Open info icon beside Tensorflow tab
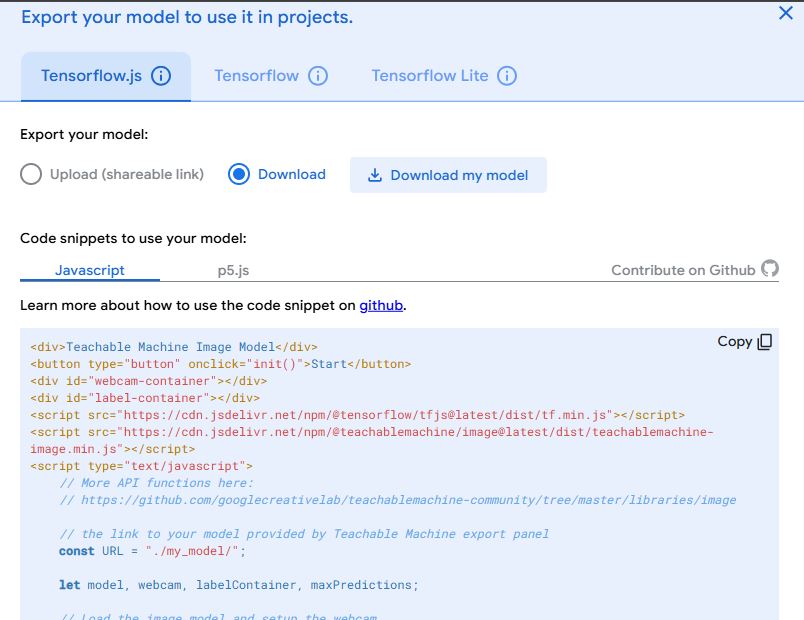This screenshot has width=804, height=620. (x=318, y=76)
